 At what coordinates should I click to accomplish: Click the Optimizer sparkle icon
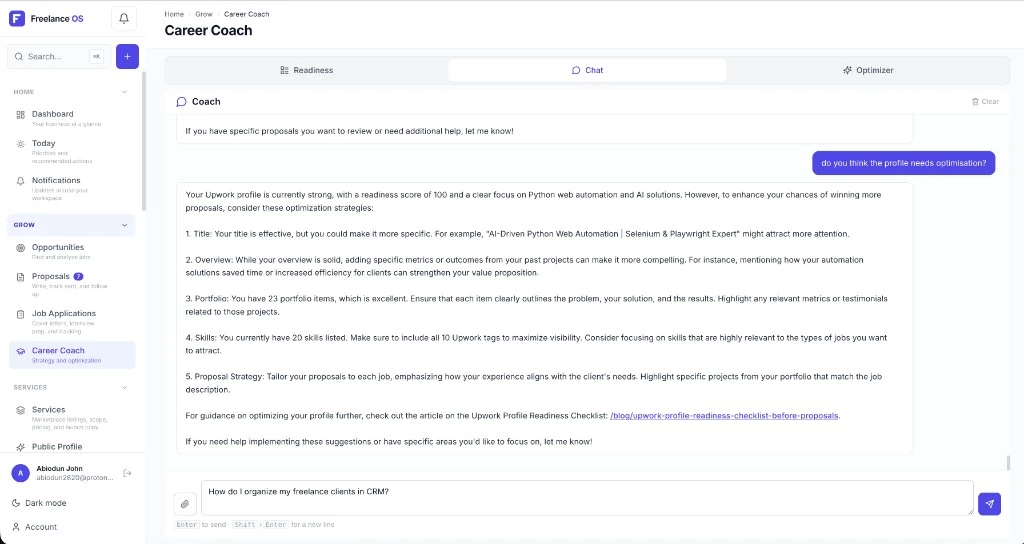847,70
